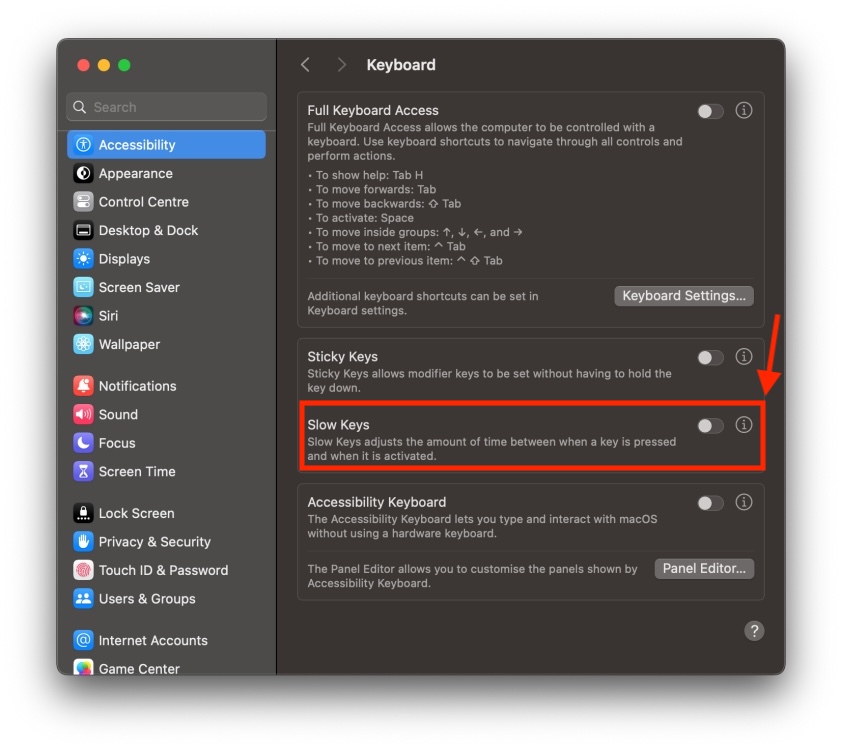
Task: Open info for Full Keyboard Access
Action: click(x=744, y=111)
